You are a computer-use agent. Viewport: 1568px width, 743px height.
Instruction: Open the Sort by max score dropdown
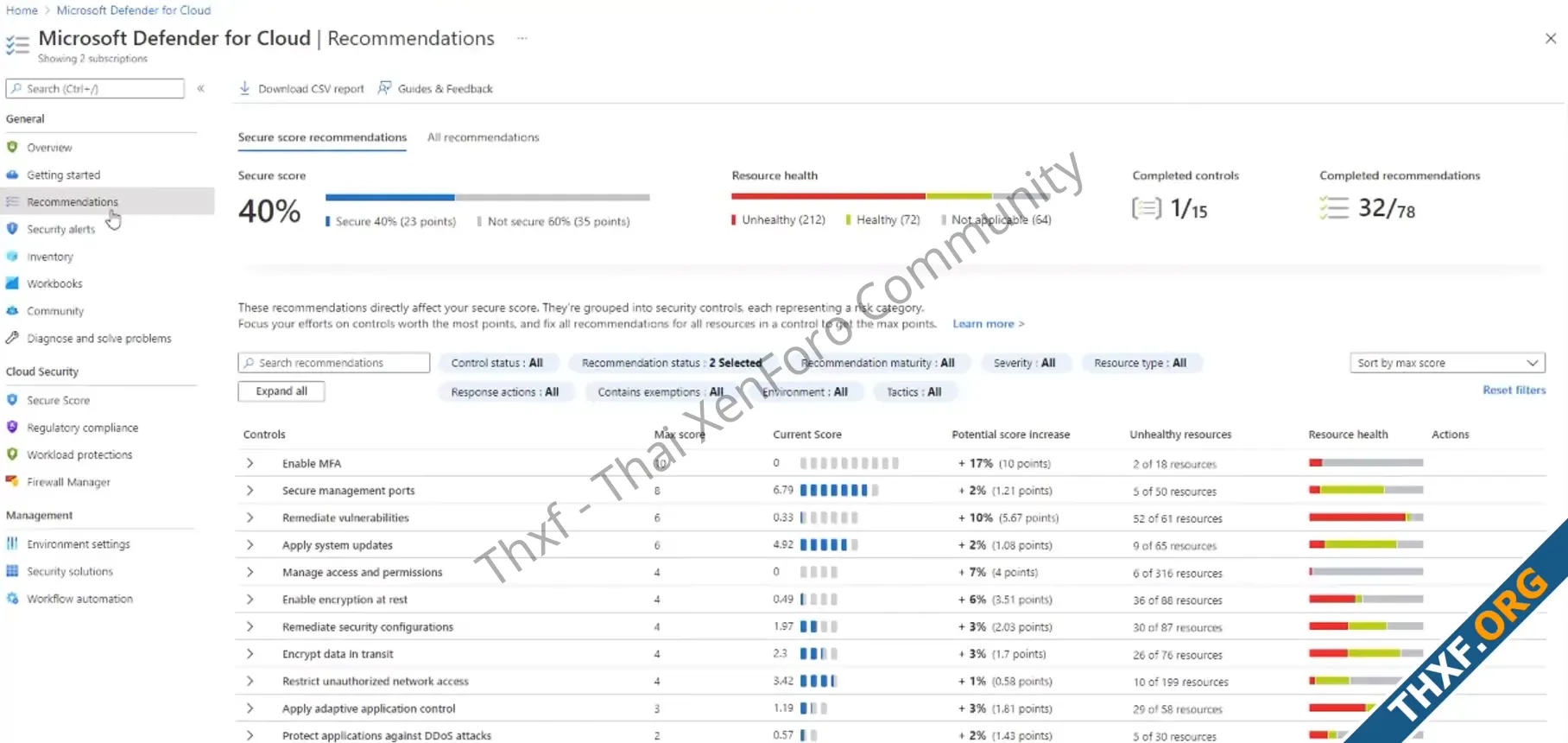1447,363
